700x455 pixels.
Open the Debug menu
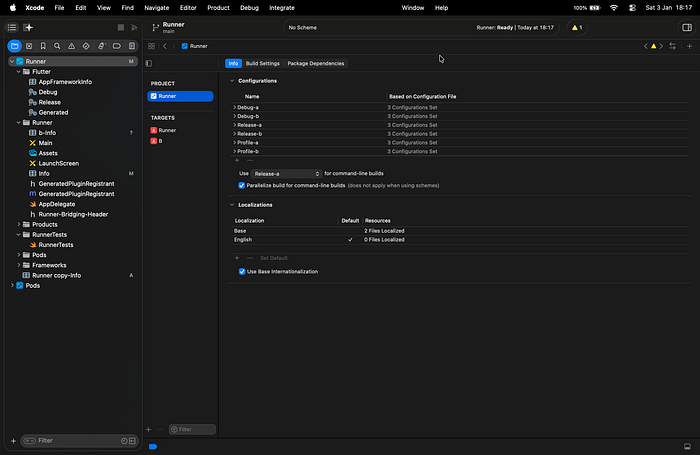point(249,8)
